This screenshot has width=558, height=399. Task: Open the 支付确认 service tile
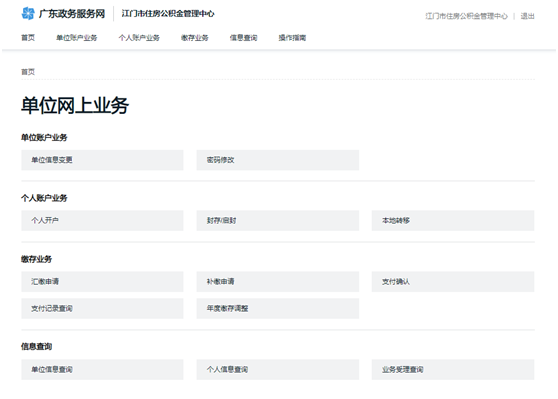coord(453,282)
